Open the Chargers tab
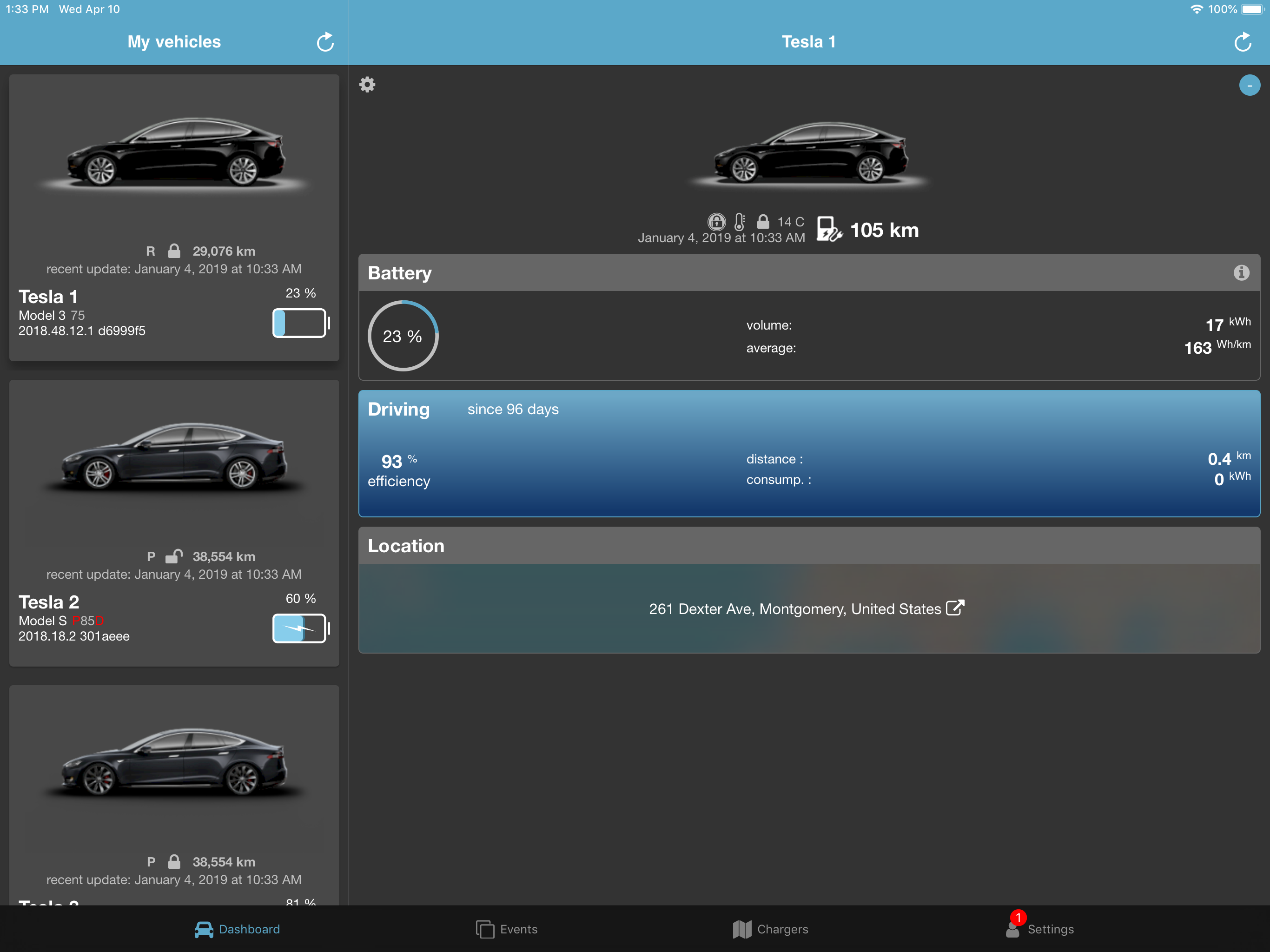 tap(770, 928)
